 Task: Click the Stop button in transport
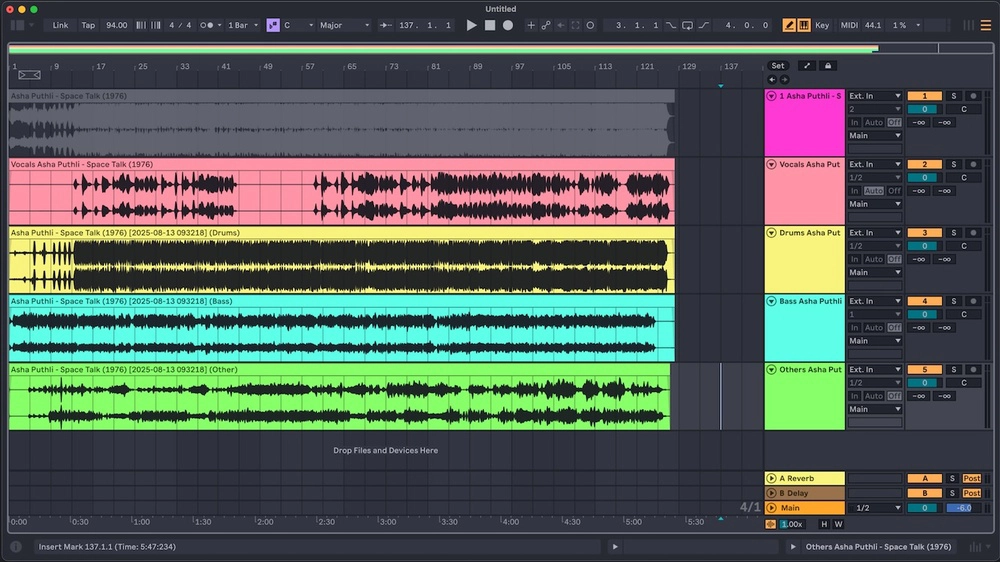pyautogui.click(x=490, y=25)
